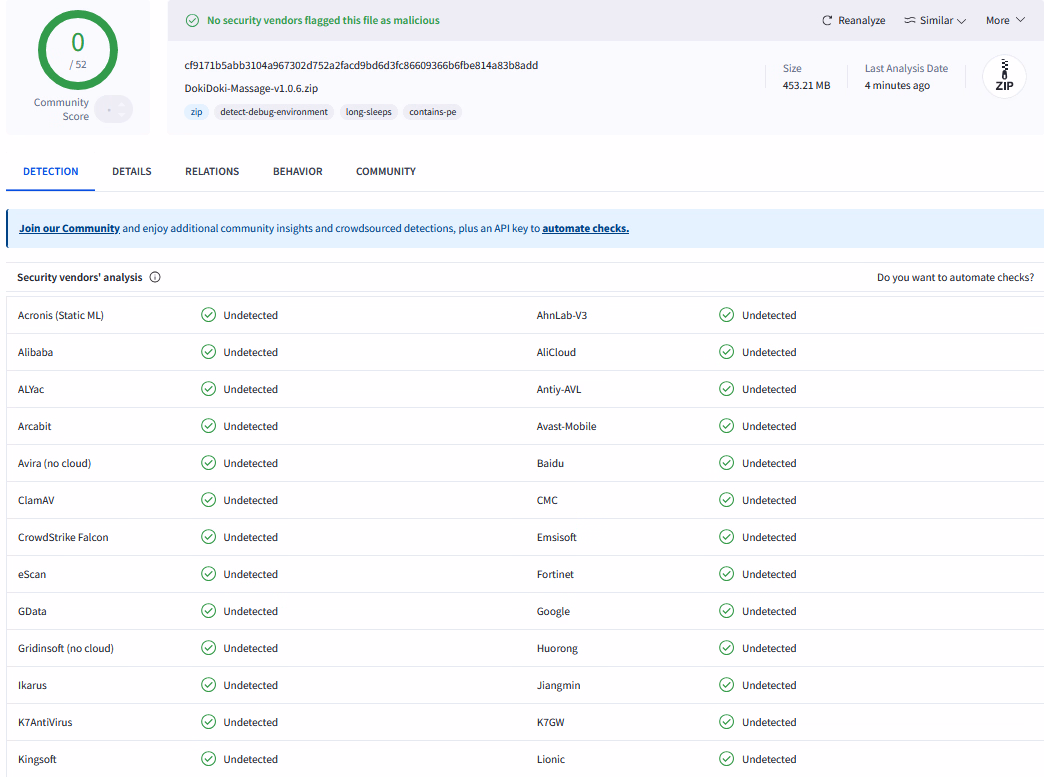The width and height of the screenshot is (1044, 777).
Task: Go to the BEHAVIOR tab
Action: [298, 171]
